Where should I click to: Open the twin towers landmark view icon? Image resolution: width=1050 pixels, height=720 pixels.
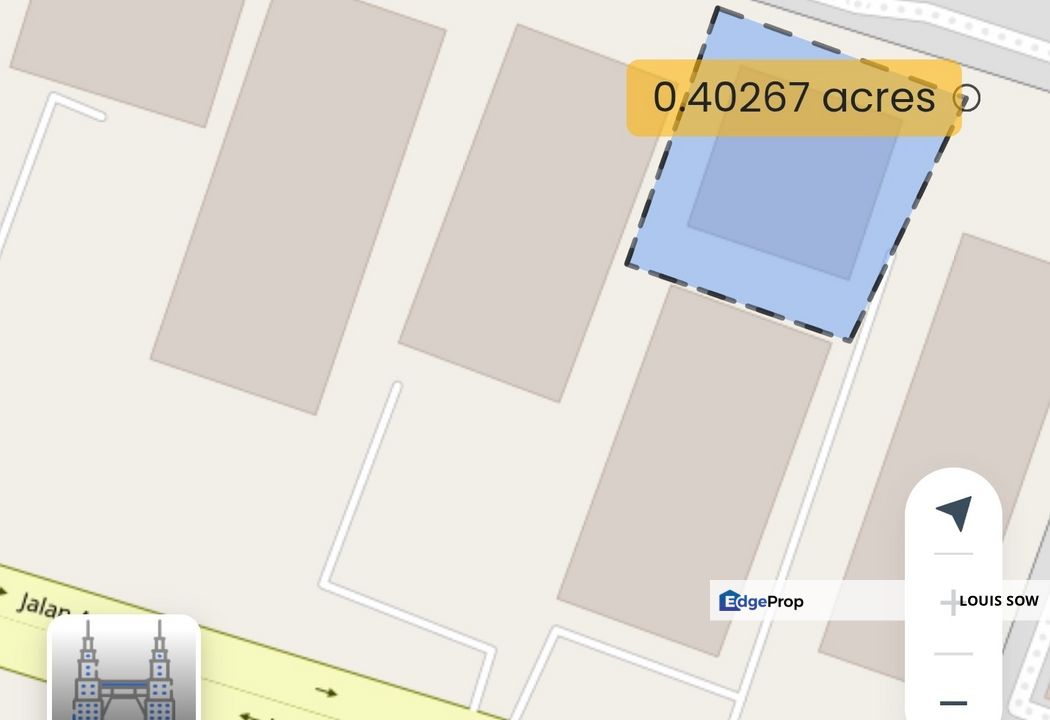124,668
